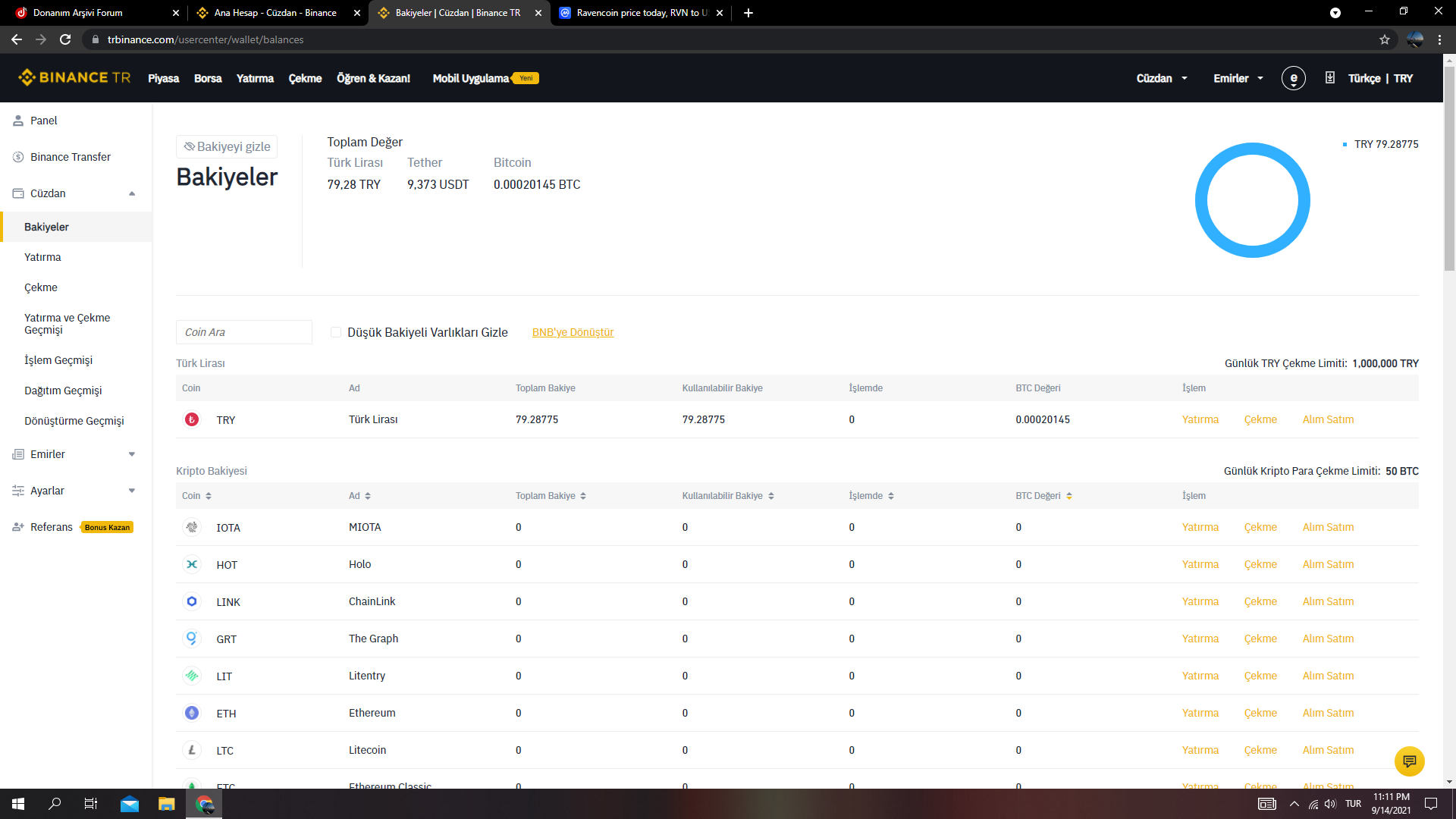Viewport: 1456px width, 819px height.
Task: Click Alım Satım for TRY row
Action: 1328,419
